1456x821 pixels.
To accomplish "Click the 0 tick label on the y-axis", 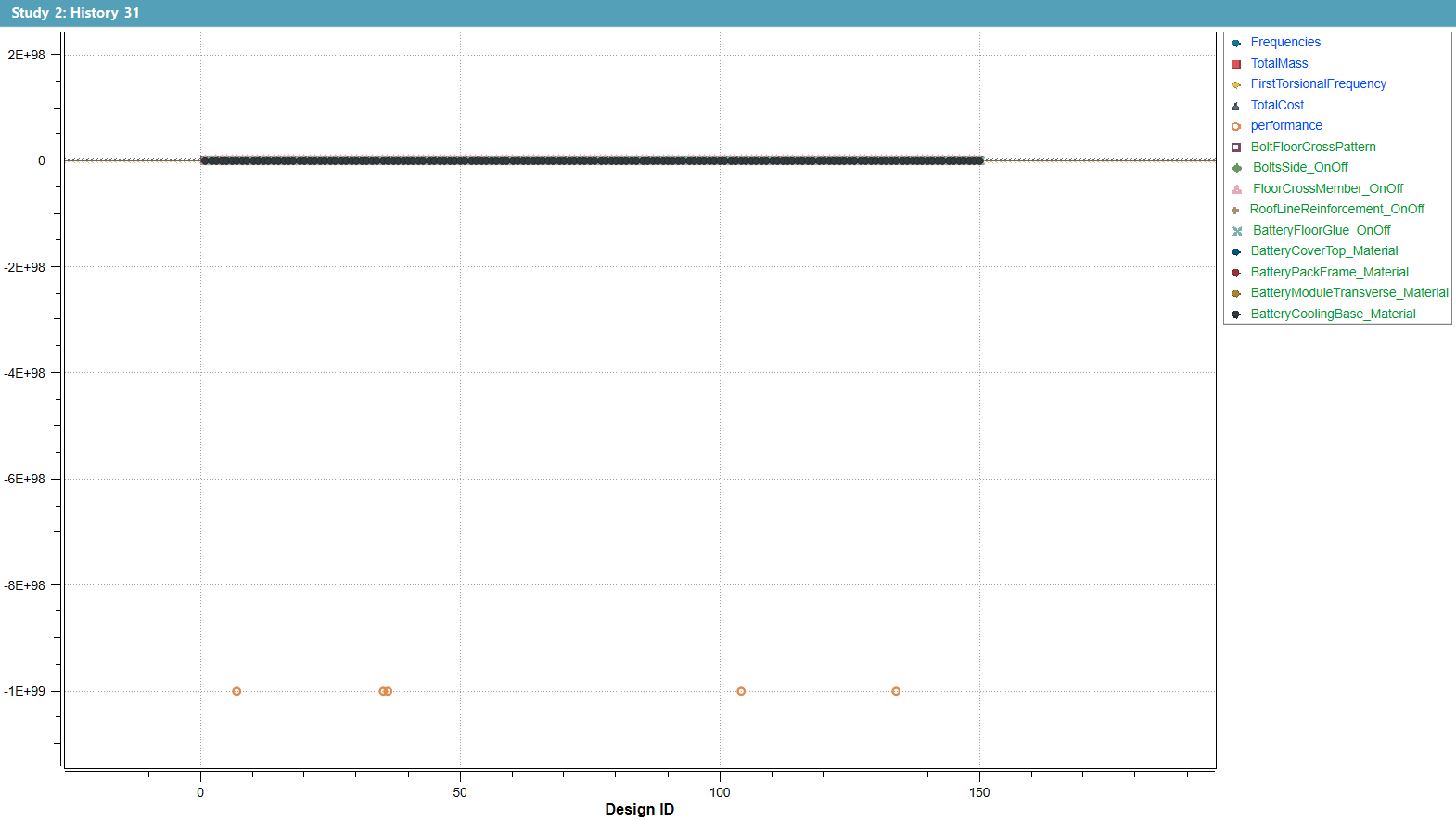I will pos(42,160).
